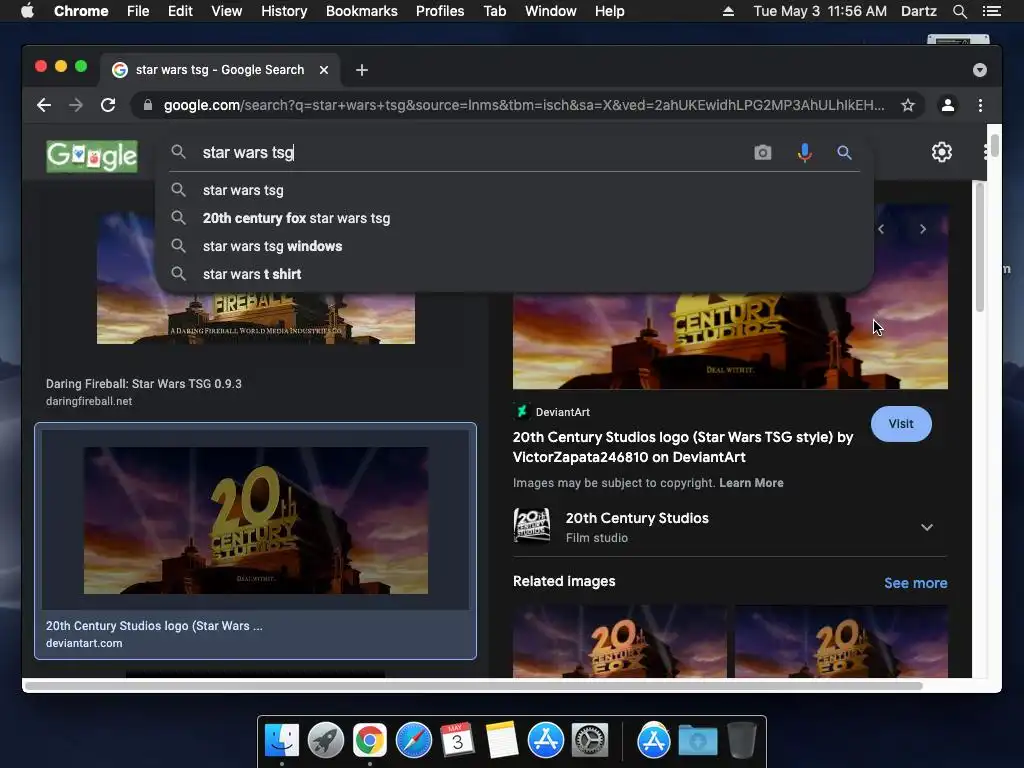Open the Help menu
The width and height of the screenshot is (1024, 768).
pyautogui.click(x=609, y=11)
